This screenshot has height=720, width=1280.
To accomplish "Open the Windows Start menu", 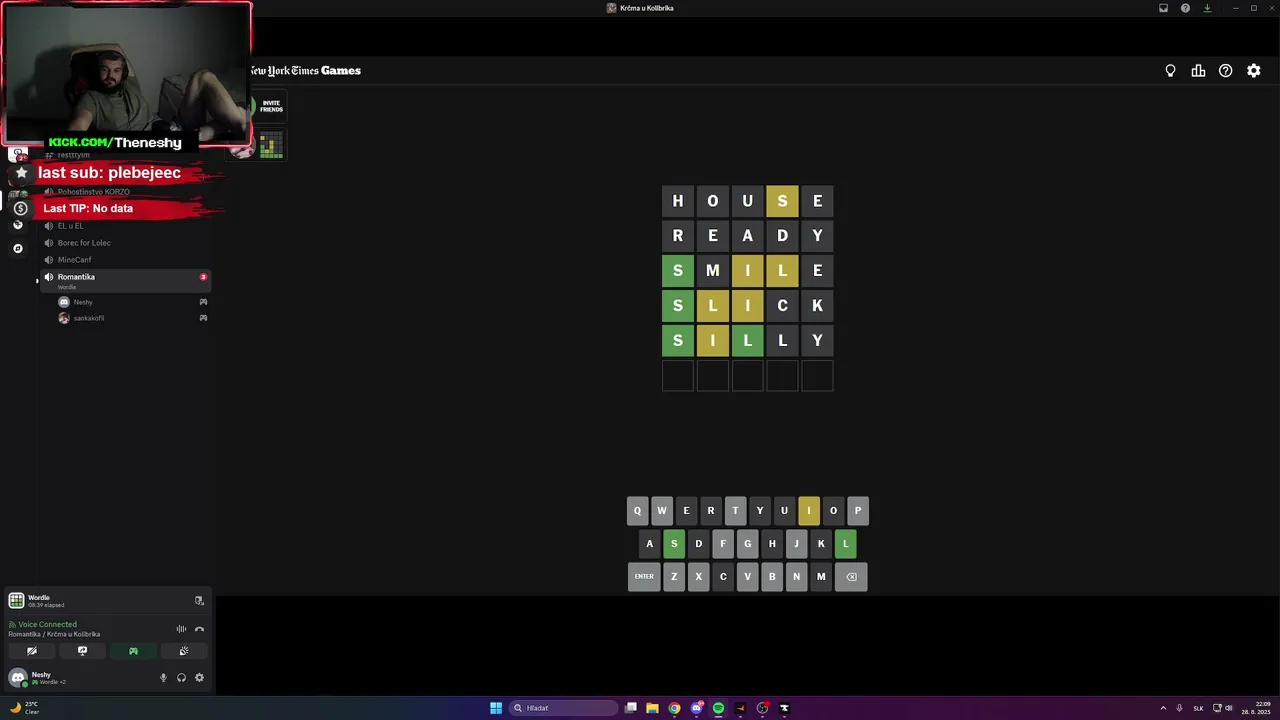I will coord(496,708).
